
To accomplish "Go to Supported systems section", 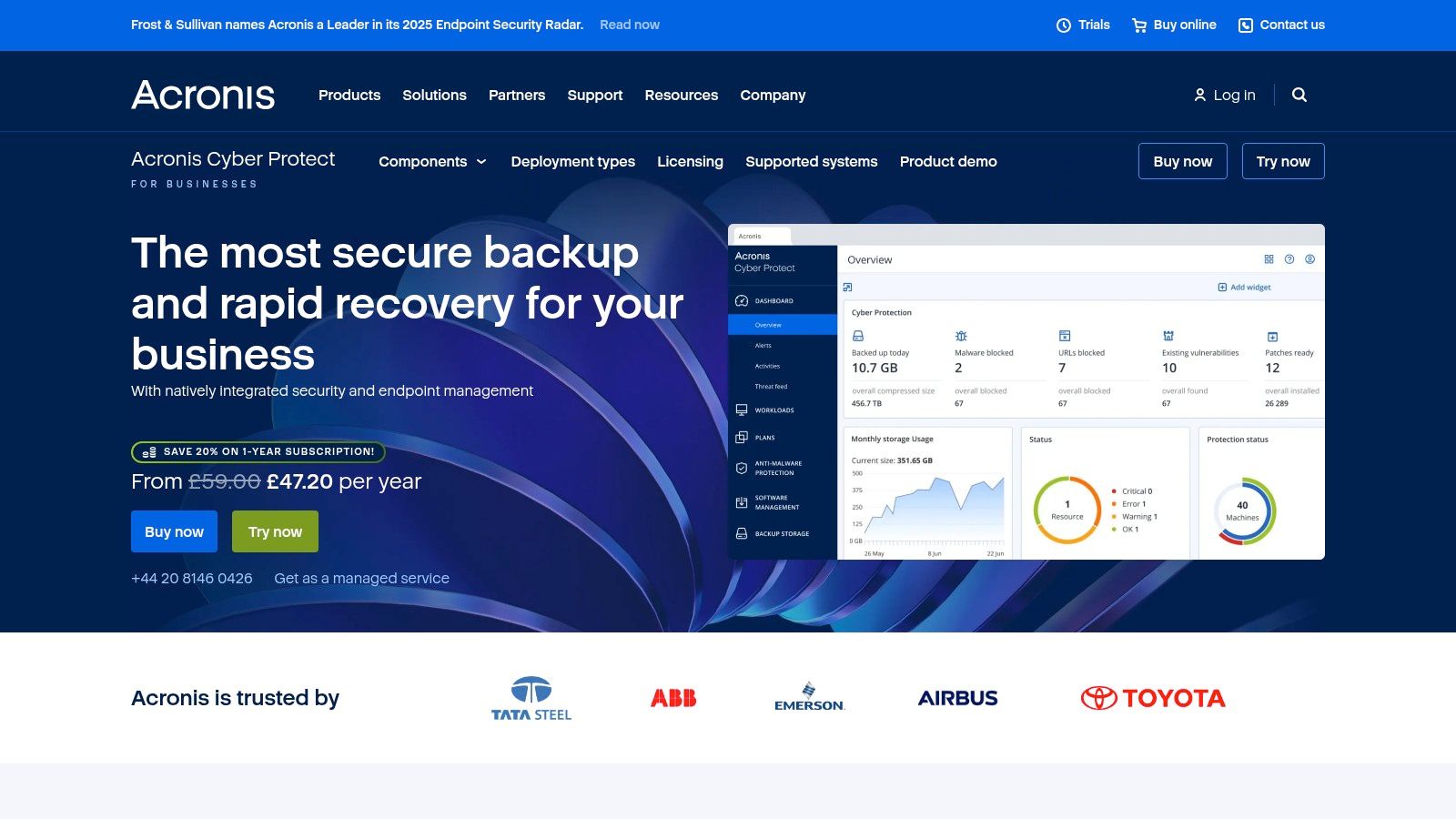I will click(812, 161).
